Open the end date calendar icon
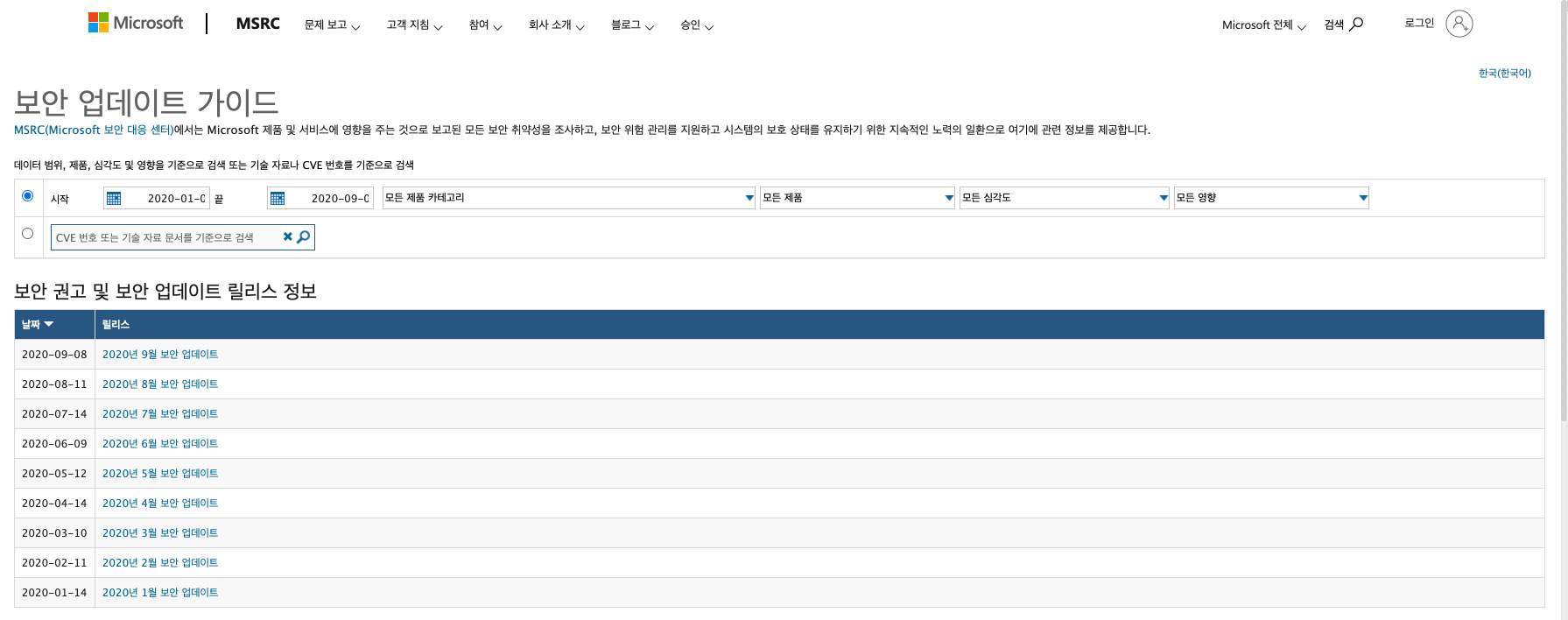Screen dimensions: 1568x620 (x=278, y=199)
